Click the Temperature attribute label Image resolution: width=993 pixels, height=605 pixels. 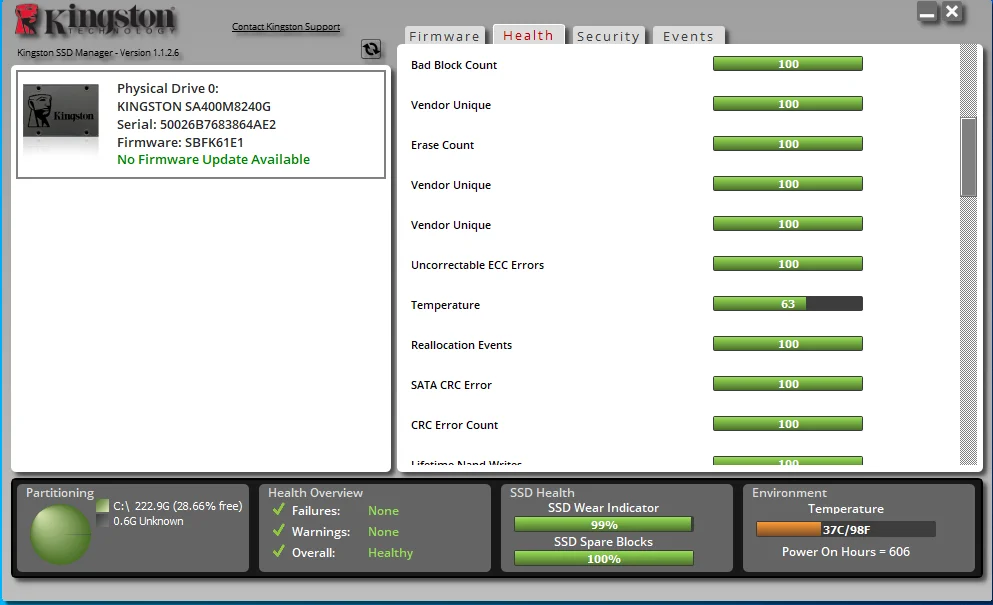coord(445,305)
